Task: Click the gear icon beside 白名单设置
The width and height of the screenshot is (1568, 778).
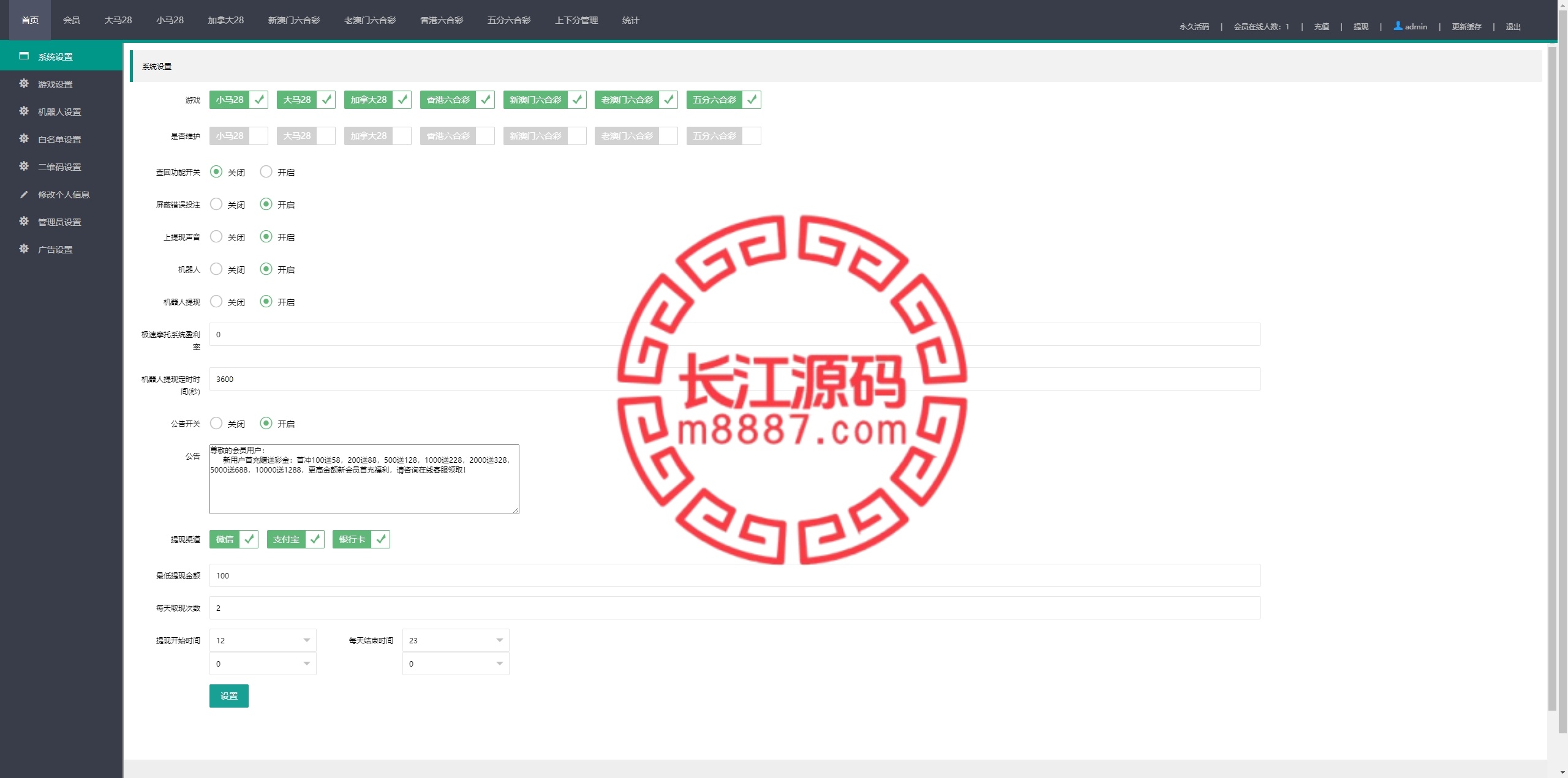Action: click(24, 139)
